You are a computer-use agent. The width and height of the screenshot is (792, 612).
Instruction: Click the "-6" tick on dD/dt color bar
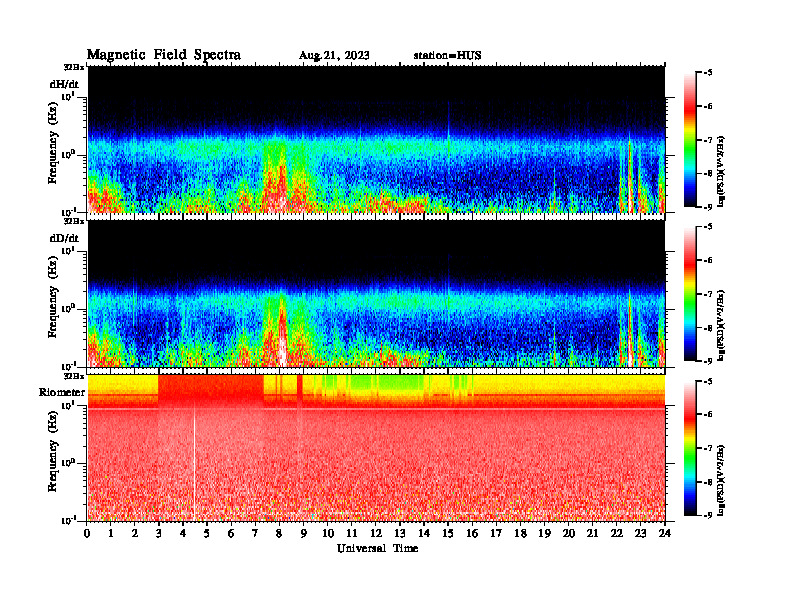tap(708, 260)
